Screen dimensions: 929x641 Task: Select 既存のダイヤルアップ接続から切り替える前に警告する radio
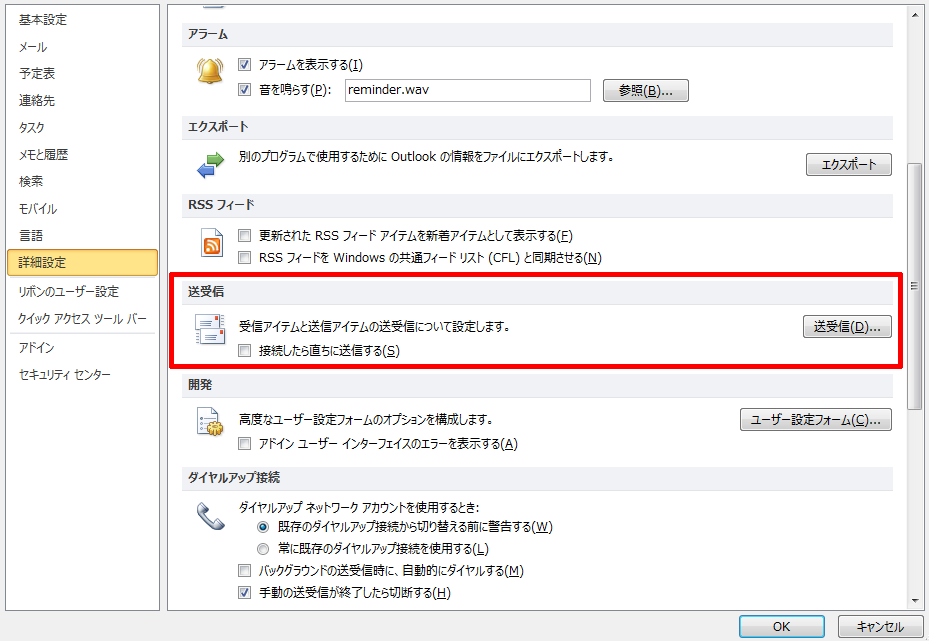click(262, 527)
